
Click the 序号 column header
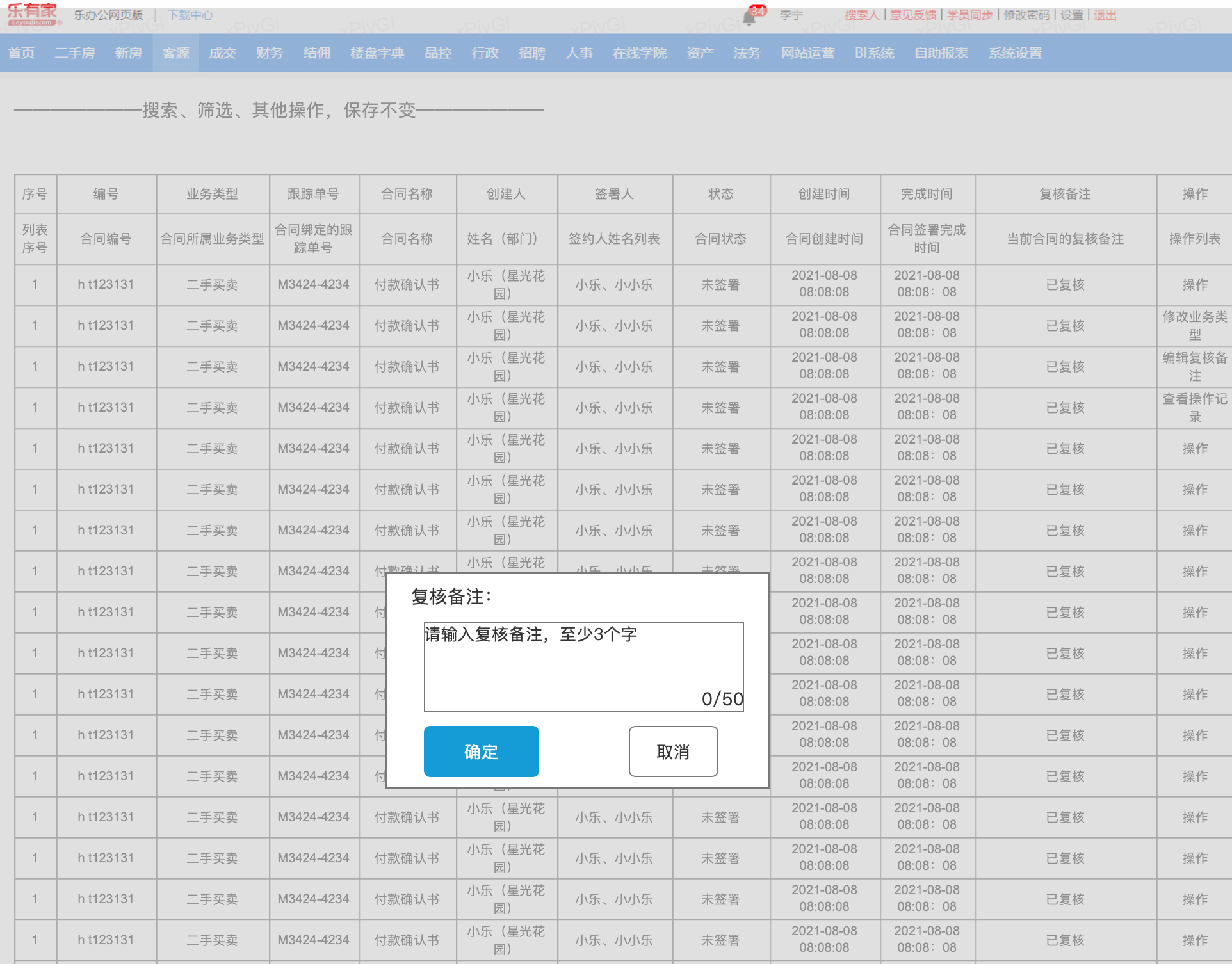pos(35,194)
